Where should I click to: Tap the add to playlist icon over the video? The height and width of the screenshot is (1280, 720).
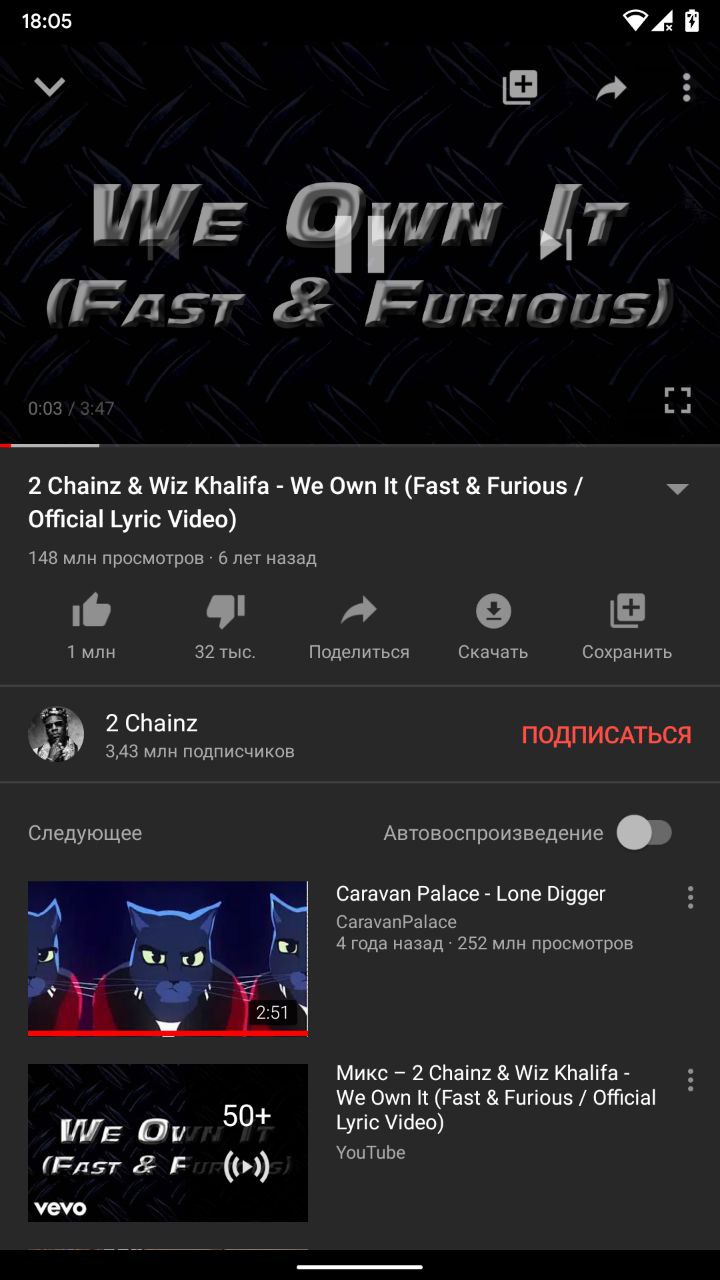click(520, 88)
